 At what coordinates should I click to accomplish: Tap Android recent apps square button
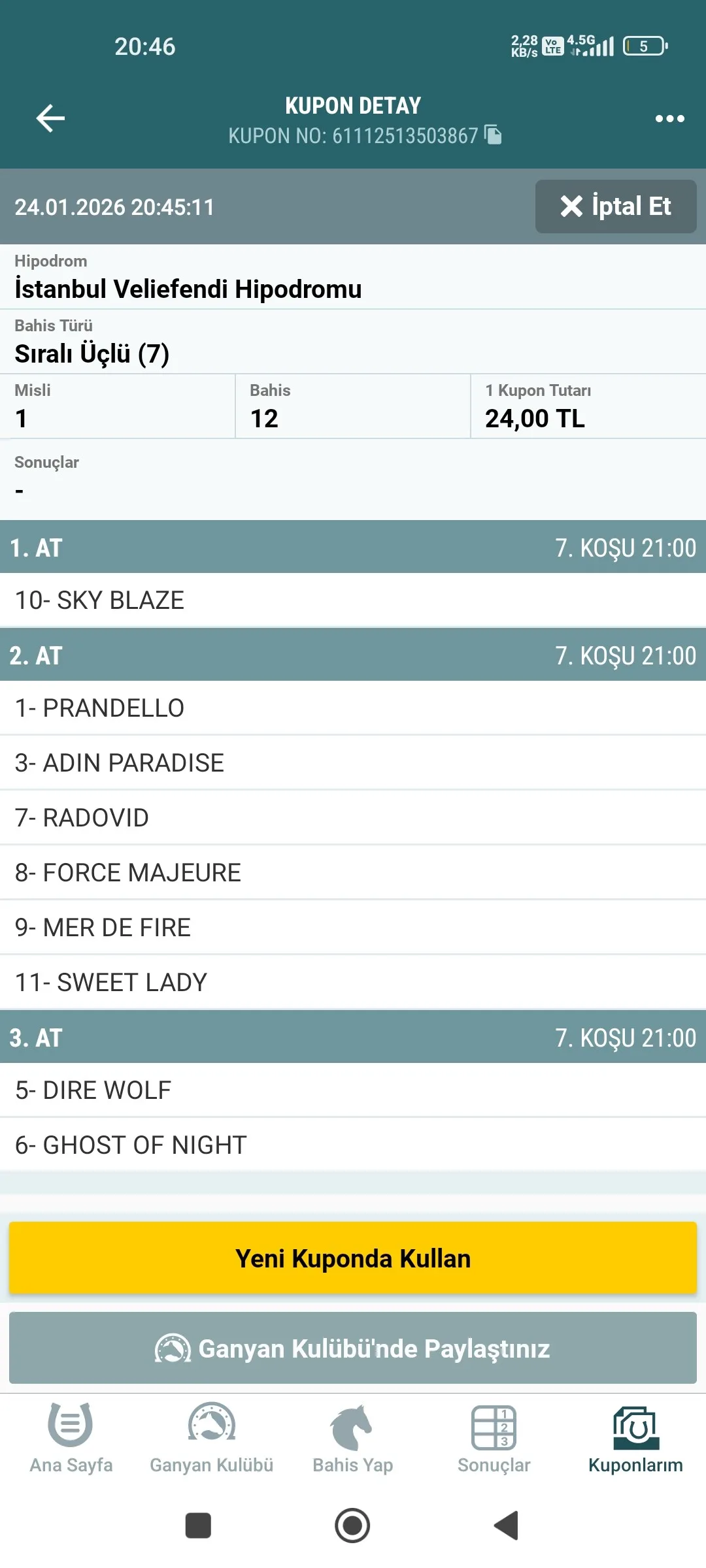tap(198, 1526)
